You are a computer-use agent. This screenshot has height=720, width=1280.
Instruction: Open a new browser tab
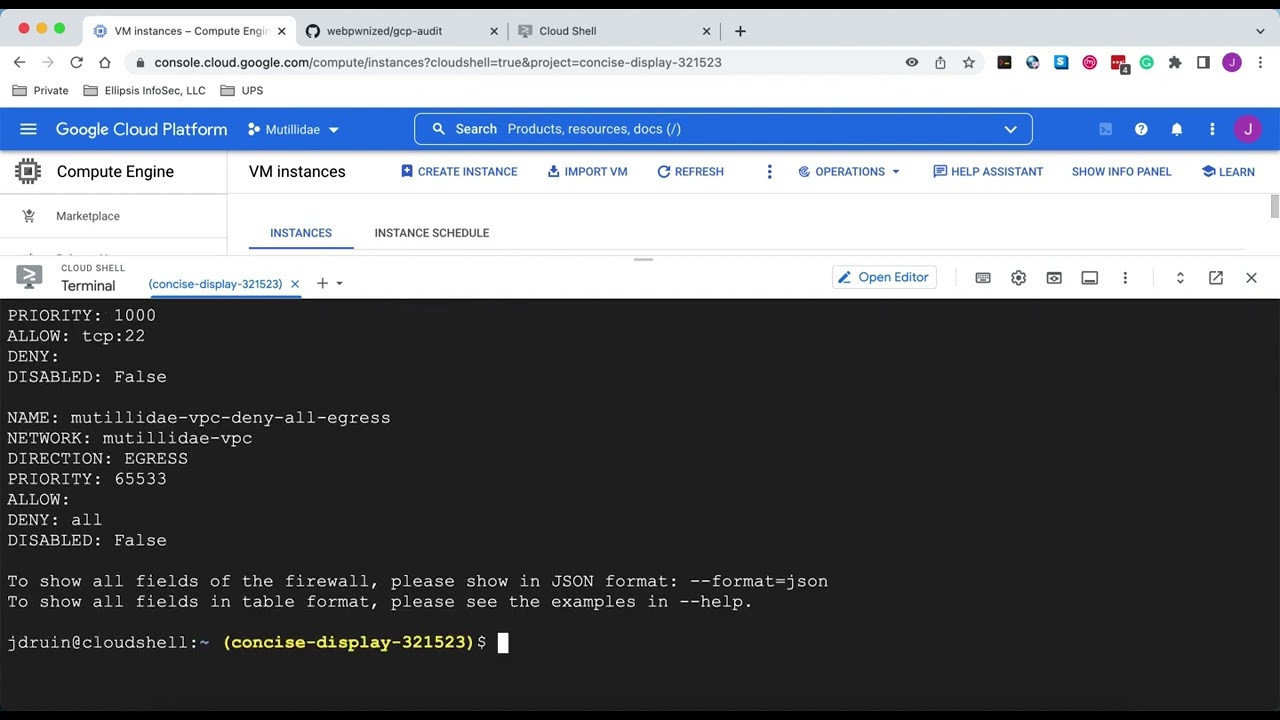(x=740, y=31)
